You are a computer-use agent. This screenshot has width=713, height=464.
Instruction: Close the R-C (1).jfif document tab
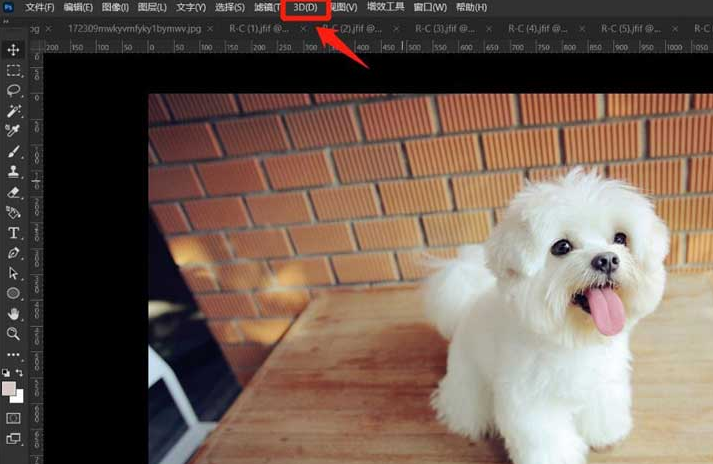click(304, 29)
